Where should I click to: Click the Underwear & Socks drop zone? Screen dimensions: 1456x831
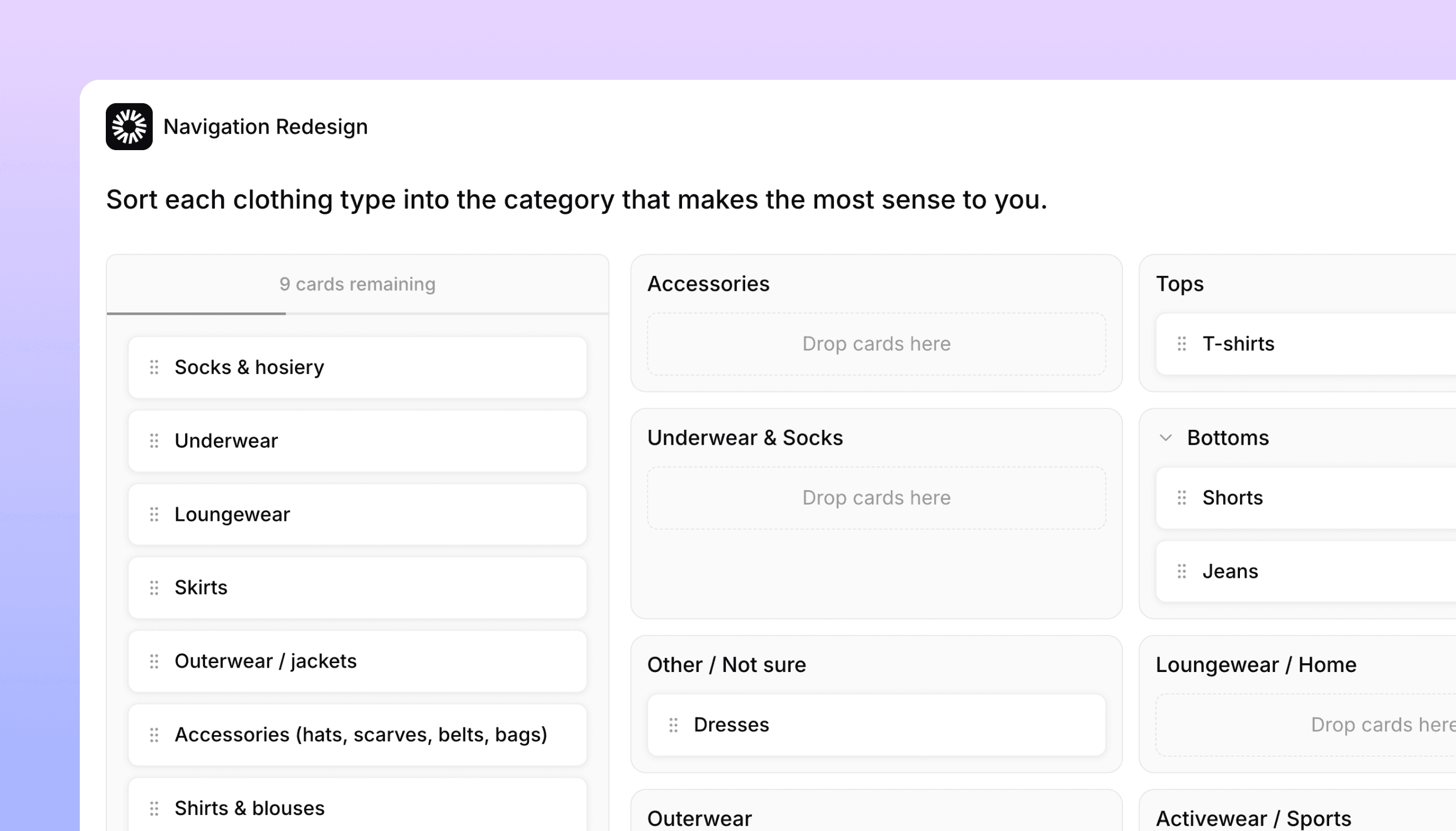(876, 497)
